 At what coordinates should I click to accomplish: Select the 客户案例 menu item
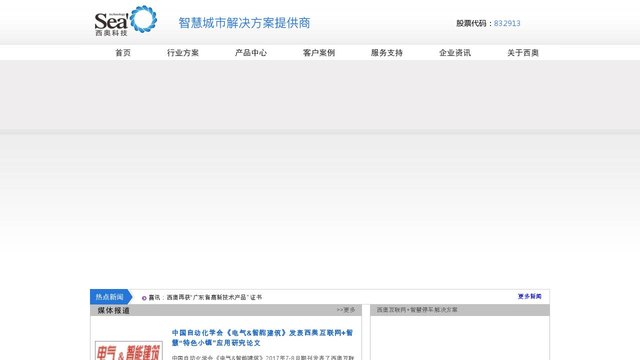pyautogui.click(x=319, y=53)
